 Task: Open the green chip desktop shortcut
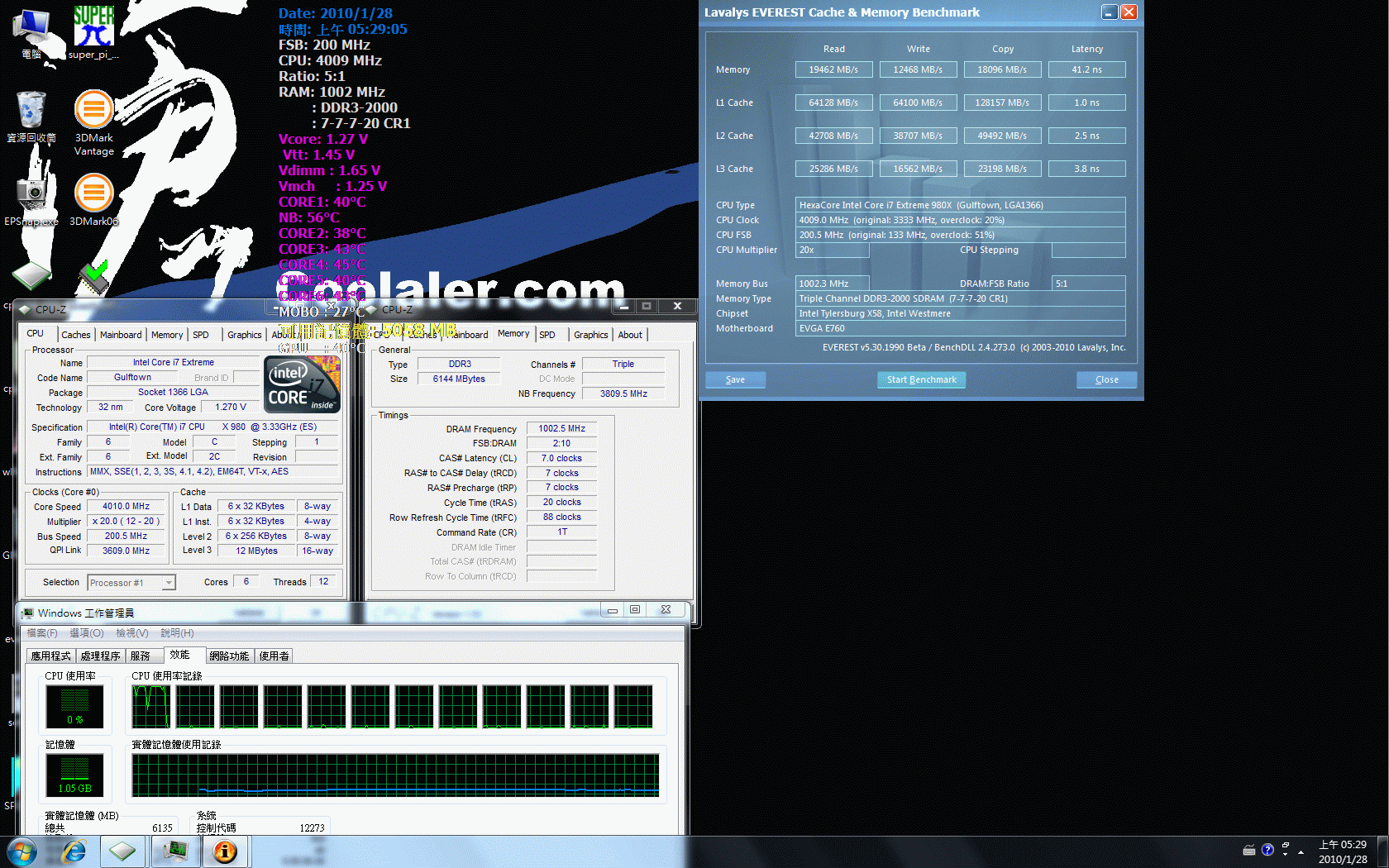pyautogui.click(x=31, y=275)
